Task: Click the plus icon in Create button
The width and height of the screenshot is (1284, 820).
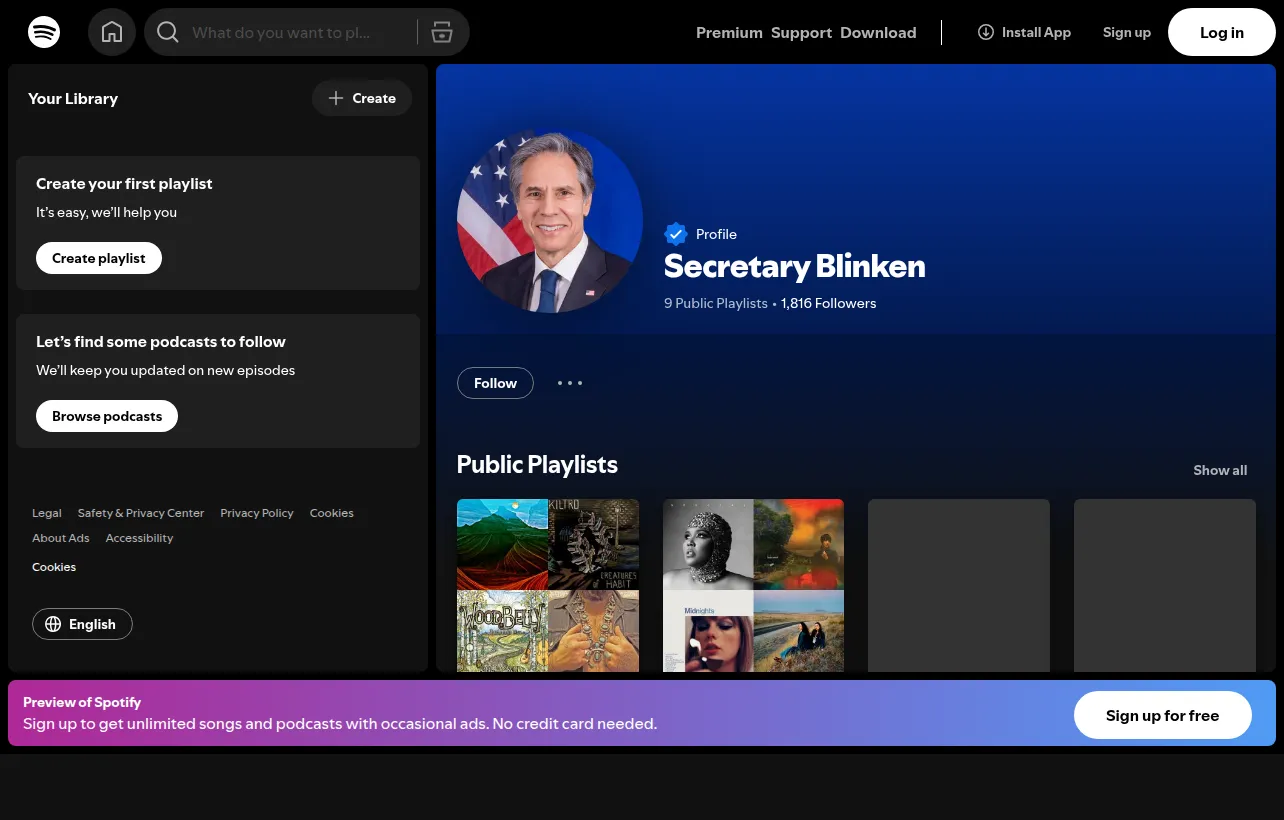Action: click(336, 98)
